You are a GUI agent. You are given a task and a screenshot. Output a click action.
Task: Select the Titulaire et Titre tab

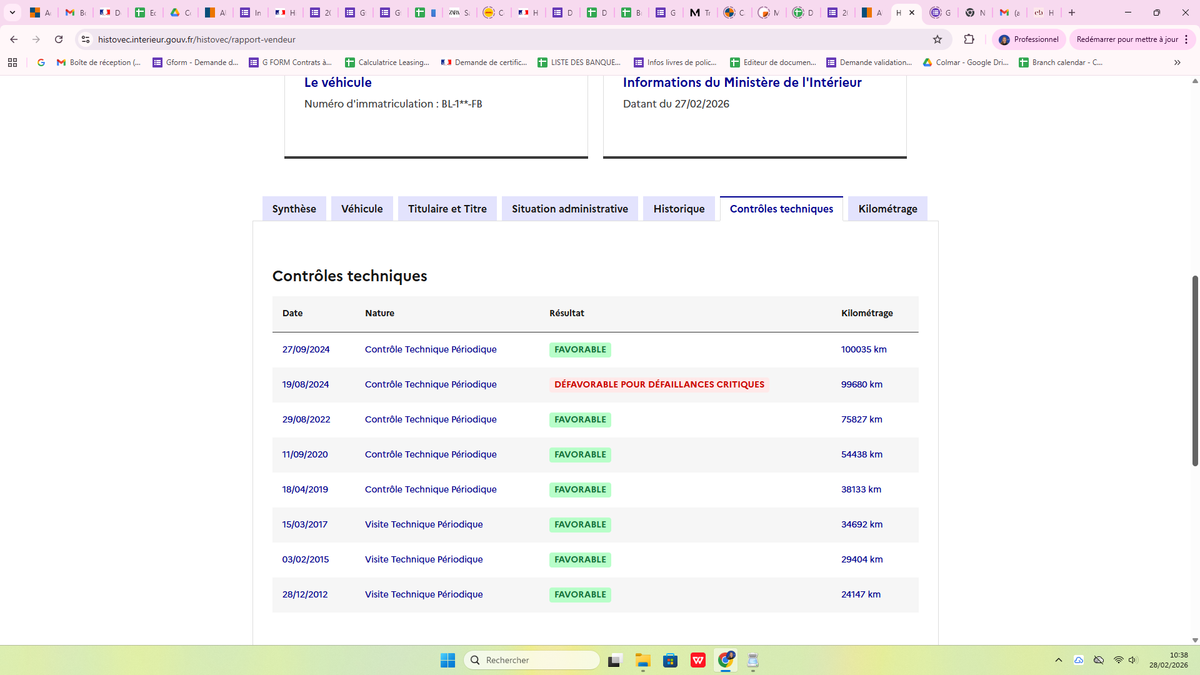(x=447, y=209)
